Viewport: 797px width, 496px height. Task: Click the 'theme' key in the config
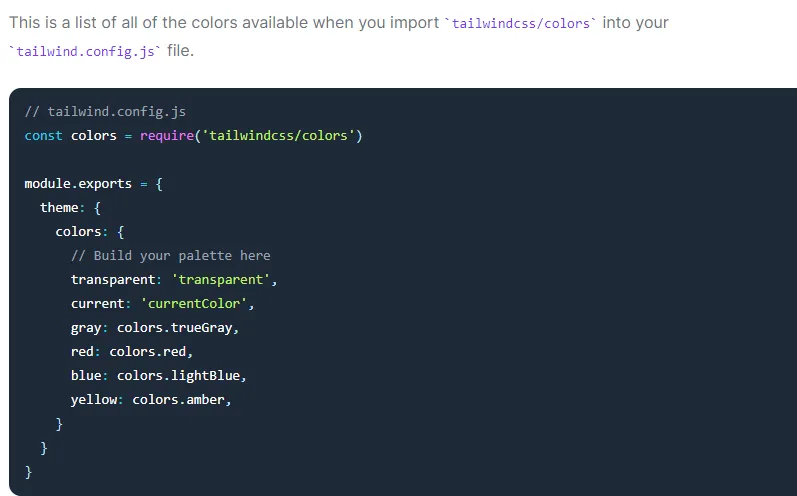point(59,207)
